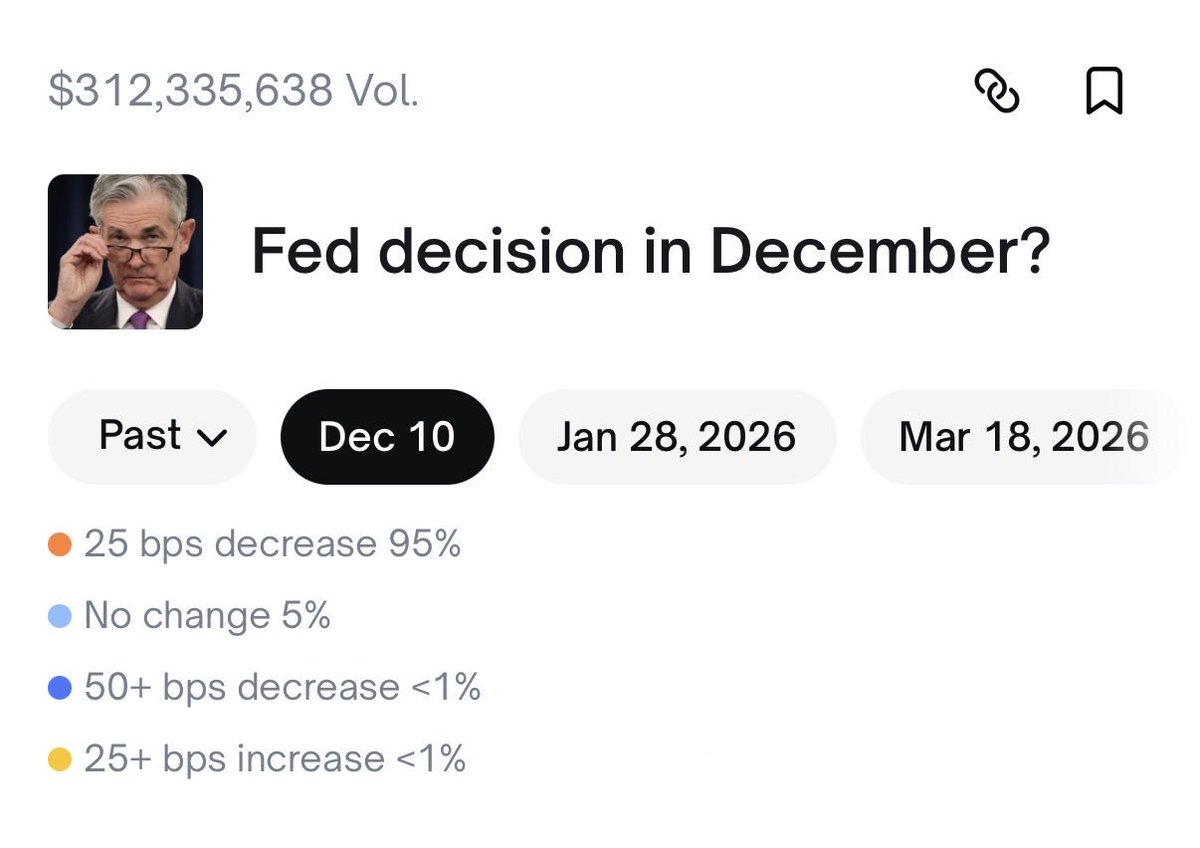Click the dark blue 50+ bps dot

click(x=60, y=688)
